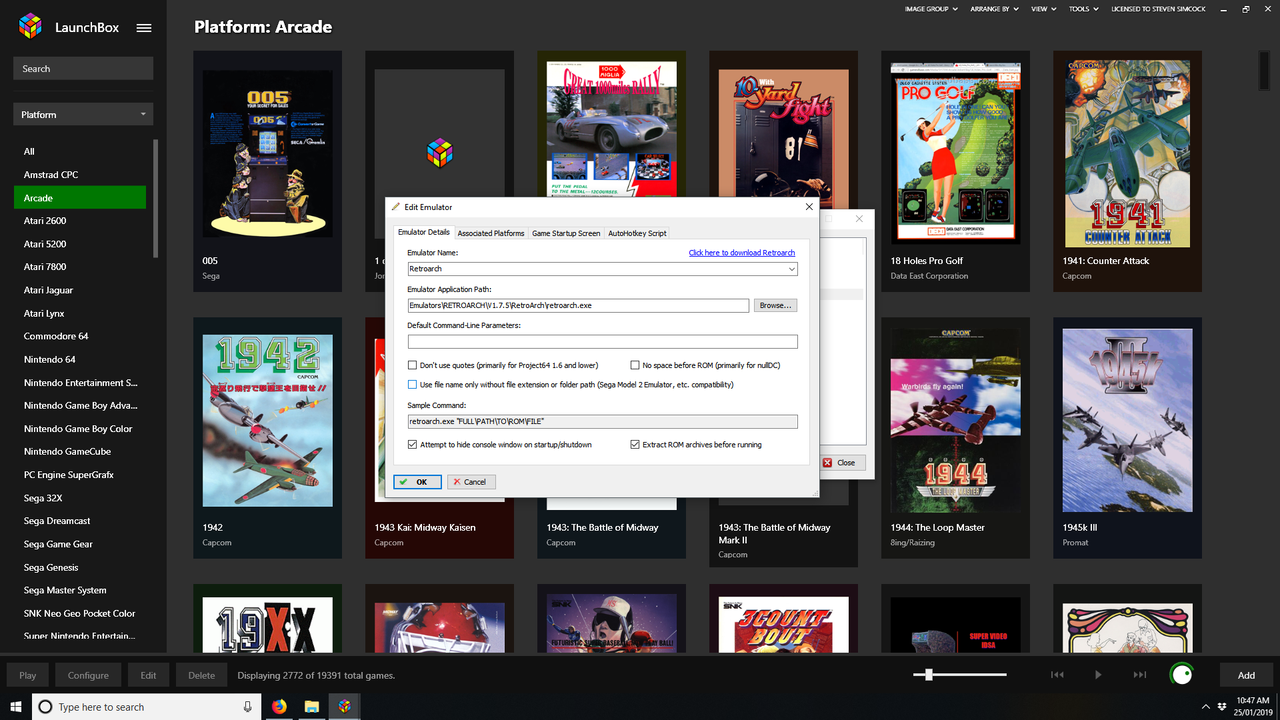This screenshot has width=1280, height=720.
Task: Open File Explorer from the taskbar
Action: (x=311, y=707)
